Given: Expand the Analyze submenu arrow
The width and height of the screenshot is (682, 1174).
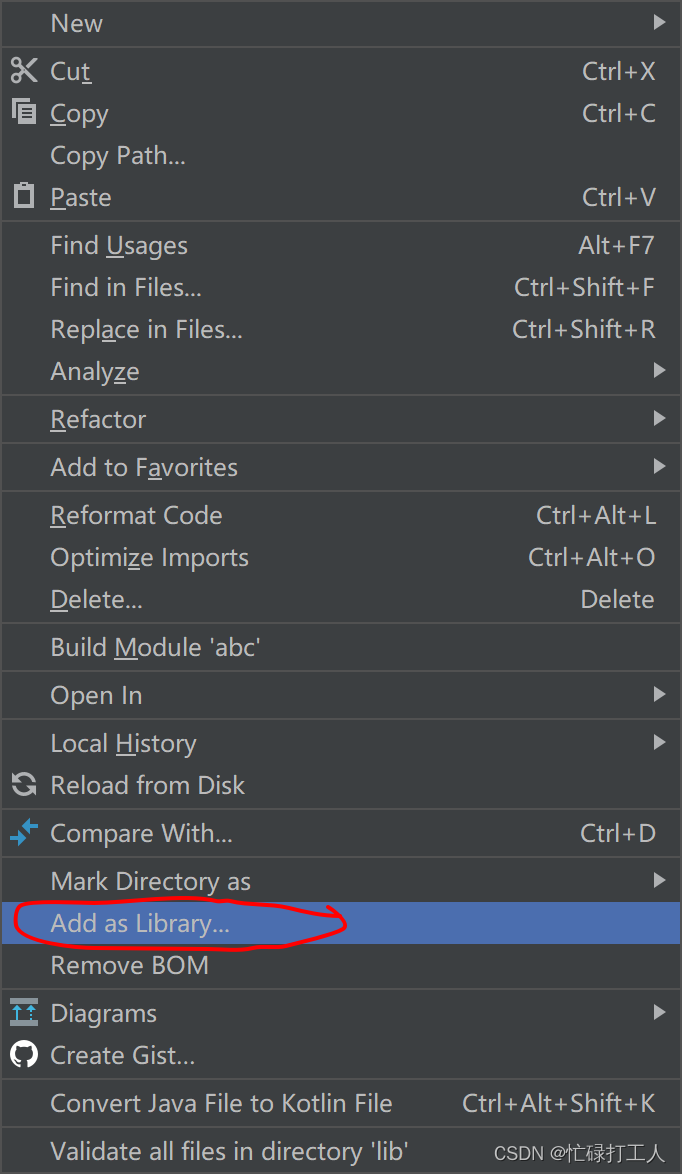Looking at the screenshot, I should 660,370.
